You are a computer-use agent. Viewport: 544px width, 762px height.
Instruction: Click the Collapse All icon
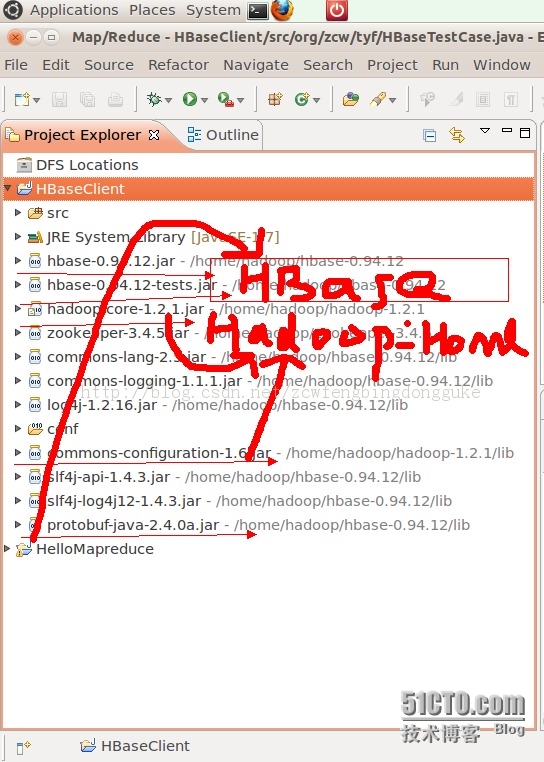[429, 135]
